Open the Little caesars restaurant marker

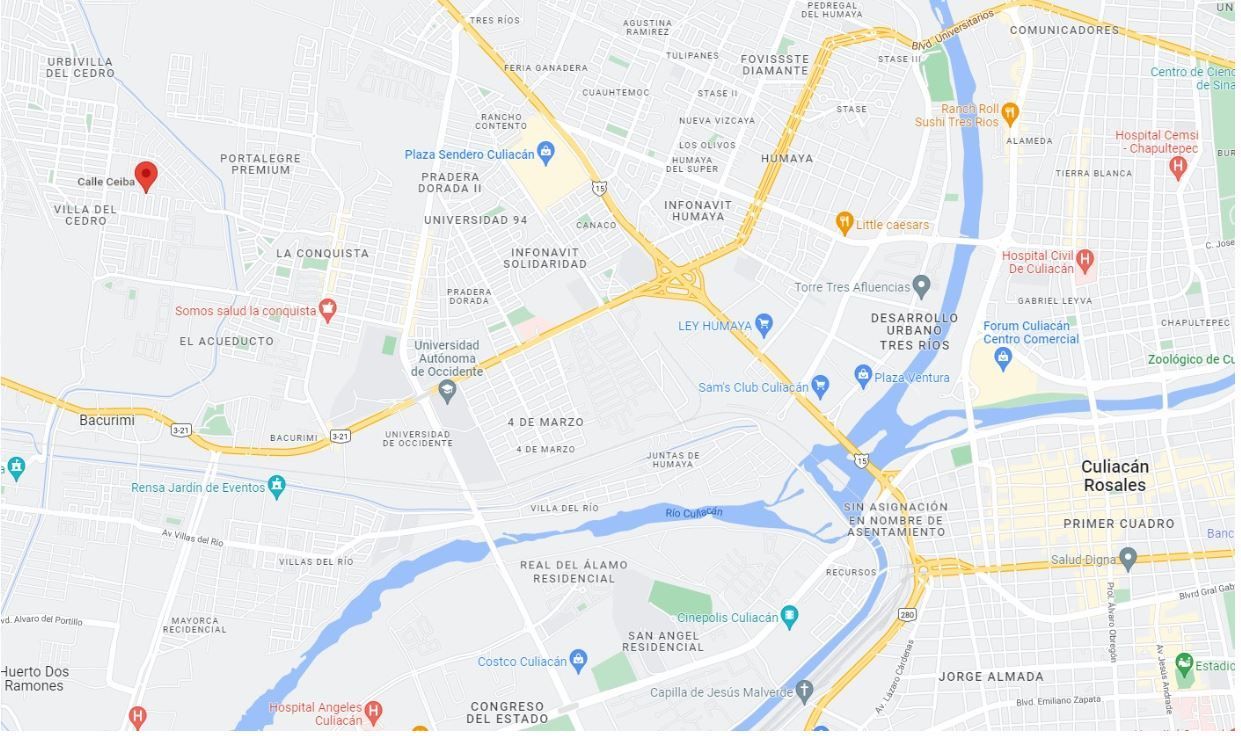pyautogui.click(x=844, y=223)
